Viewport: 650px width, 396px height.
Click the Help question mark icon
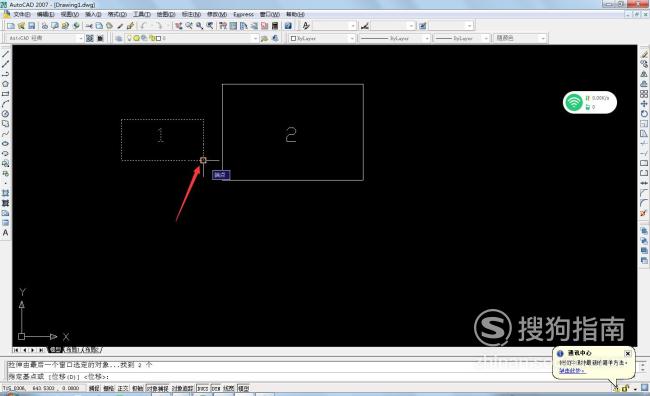coord(288,26)
